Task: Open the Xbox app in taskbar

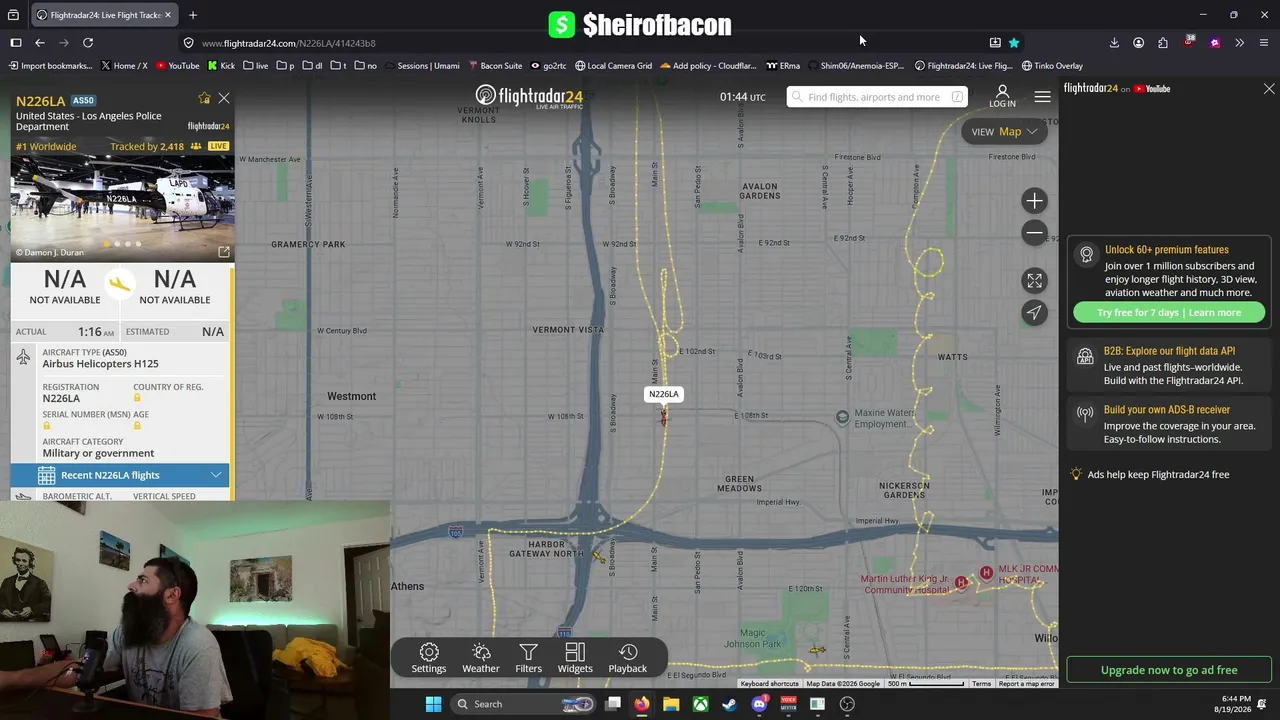Action: [x=700, y=704]
